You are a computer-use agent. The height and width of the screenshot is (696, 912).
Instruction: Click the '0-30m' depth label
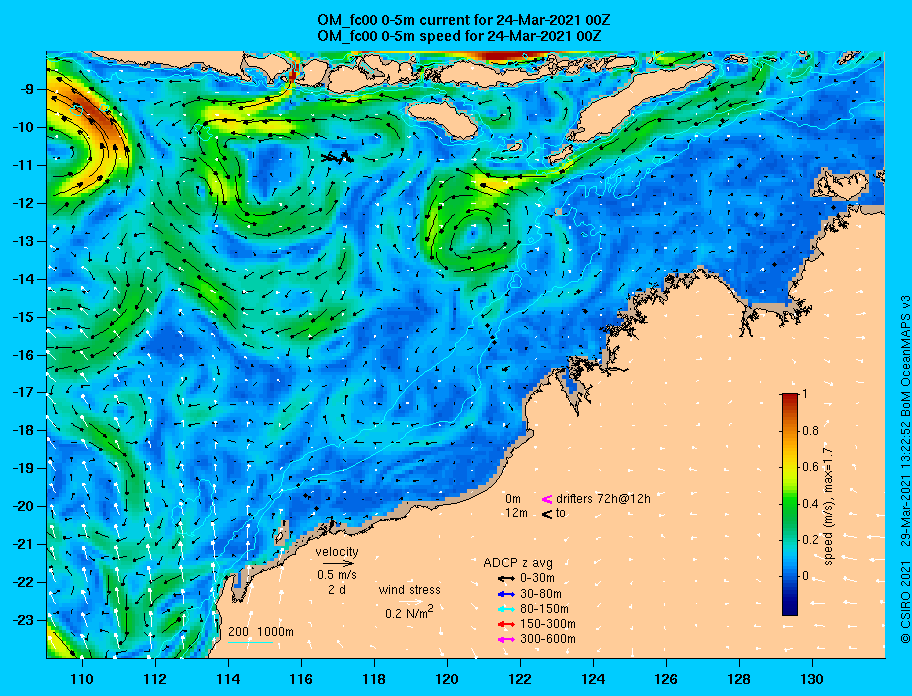pos(537,579)
